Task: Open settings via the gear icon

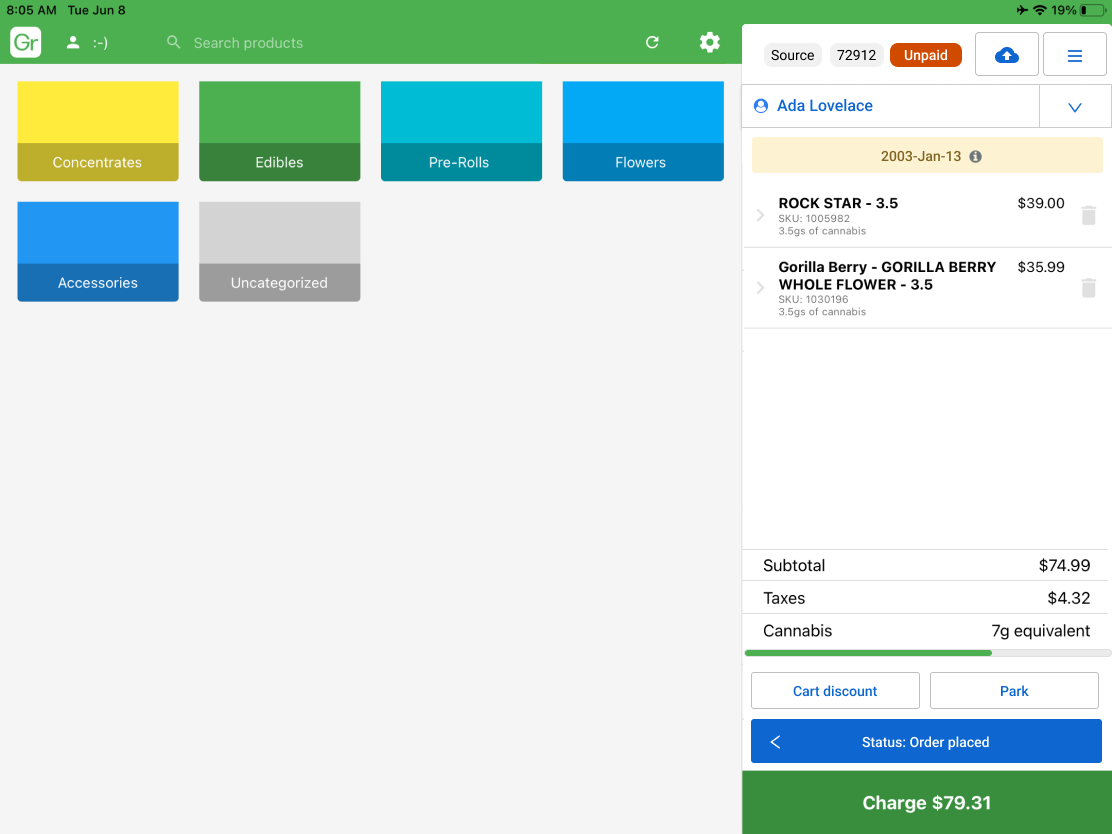Action: coord(709,42)
